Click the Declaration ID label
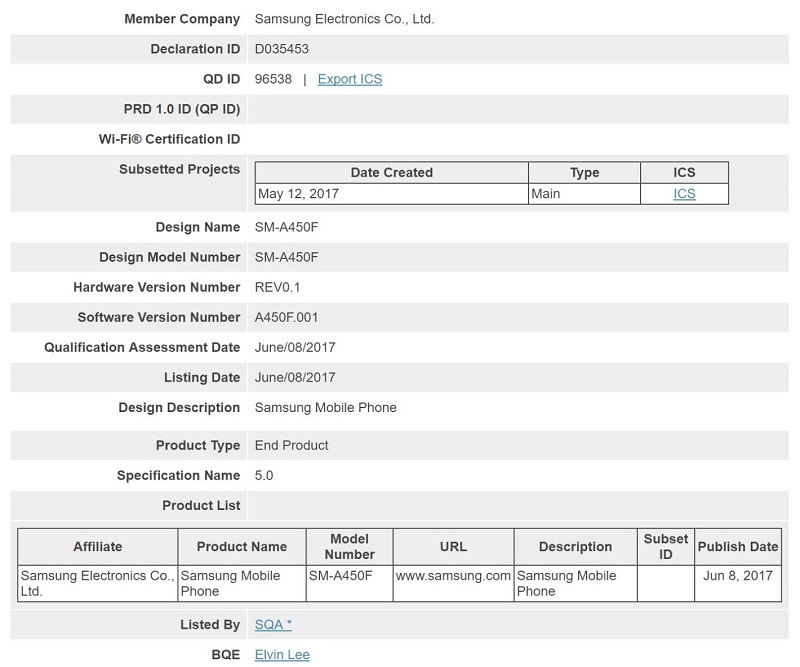 [195, 49]
